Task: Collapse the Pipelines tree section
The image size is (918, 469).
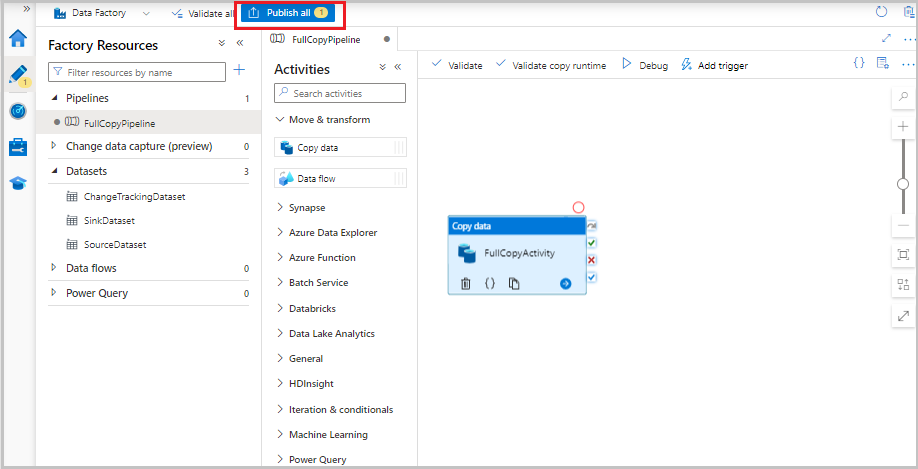Action: [x=54, y=98]
